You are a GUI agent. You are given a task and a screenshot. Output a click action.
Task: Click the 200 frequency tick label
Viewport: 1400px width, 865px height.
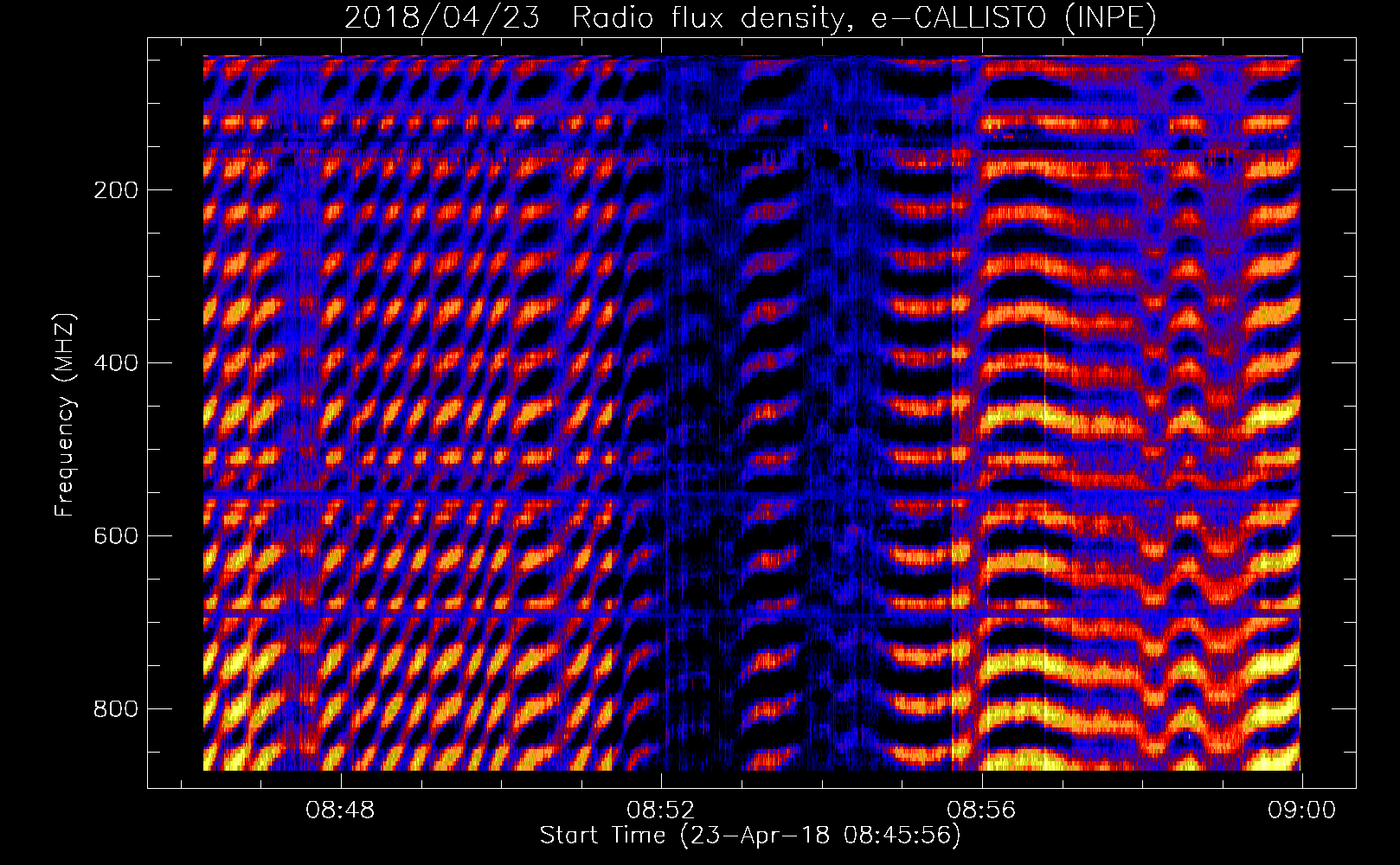tap(116, 190)
